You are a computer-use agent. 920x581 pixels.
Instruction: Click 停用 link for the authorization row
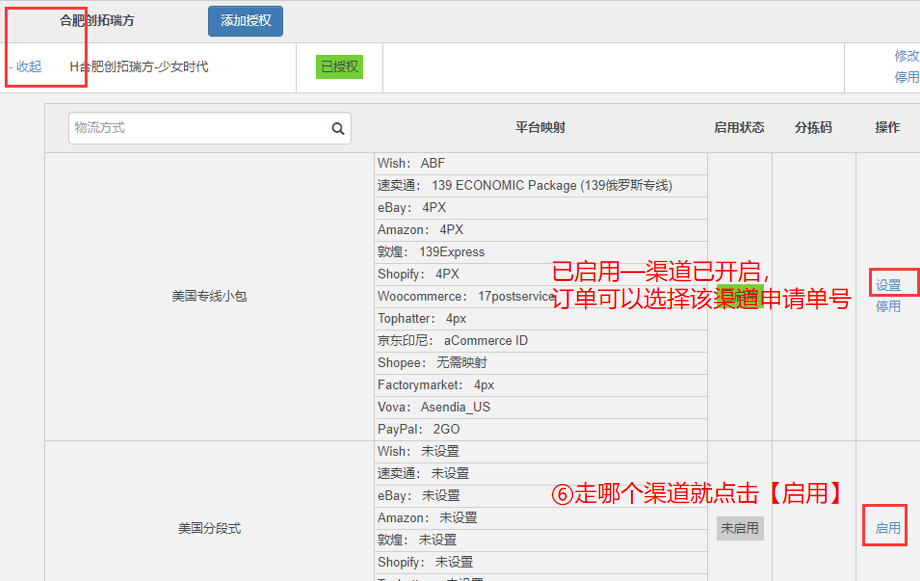tap(907, 77)
